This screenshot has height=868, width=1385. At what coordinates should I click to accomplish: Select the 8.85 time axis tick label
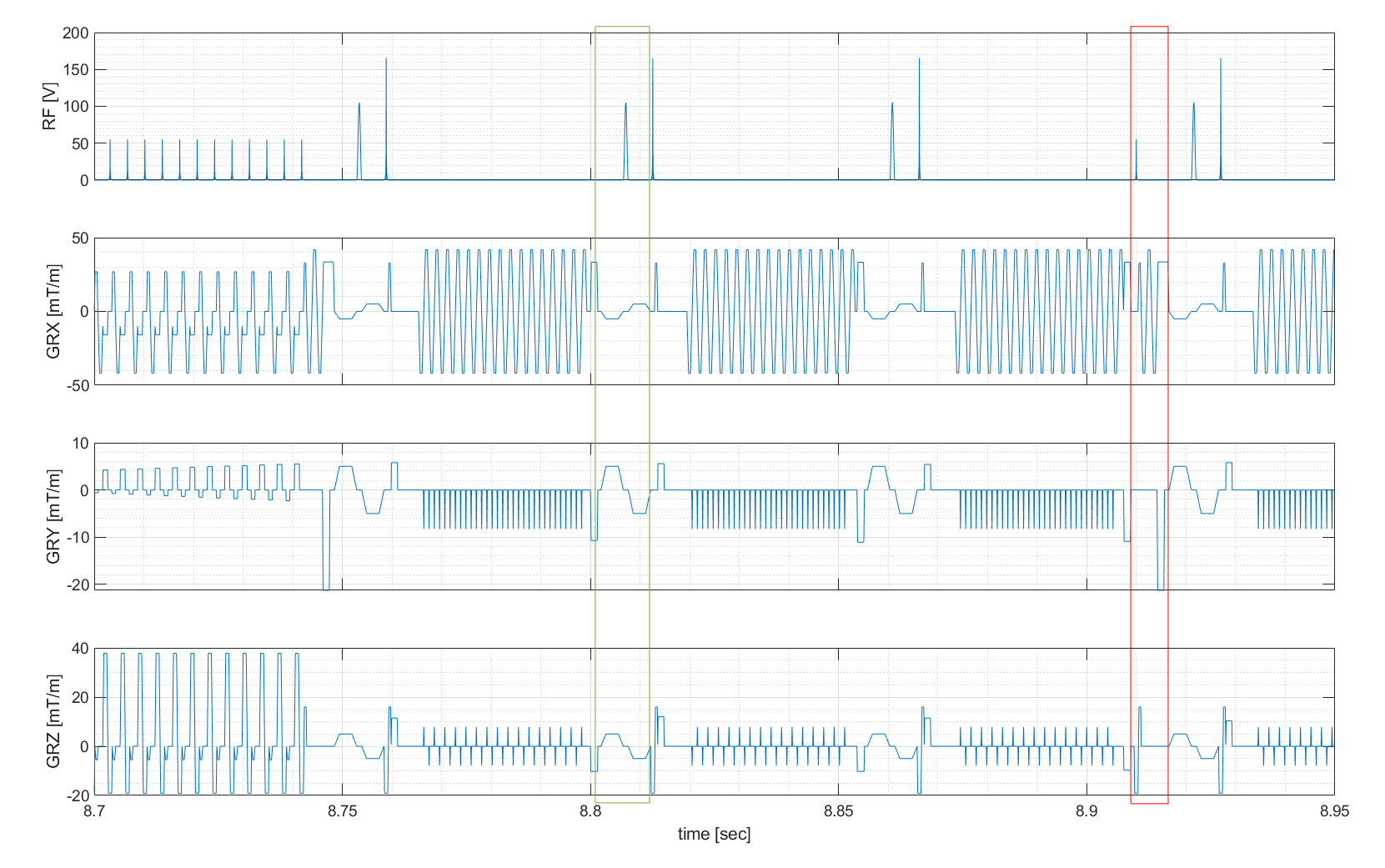point(838,811)
